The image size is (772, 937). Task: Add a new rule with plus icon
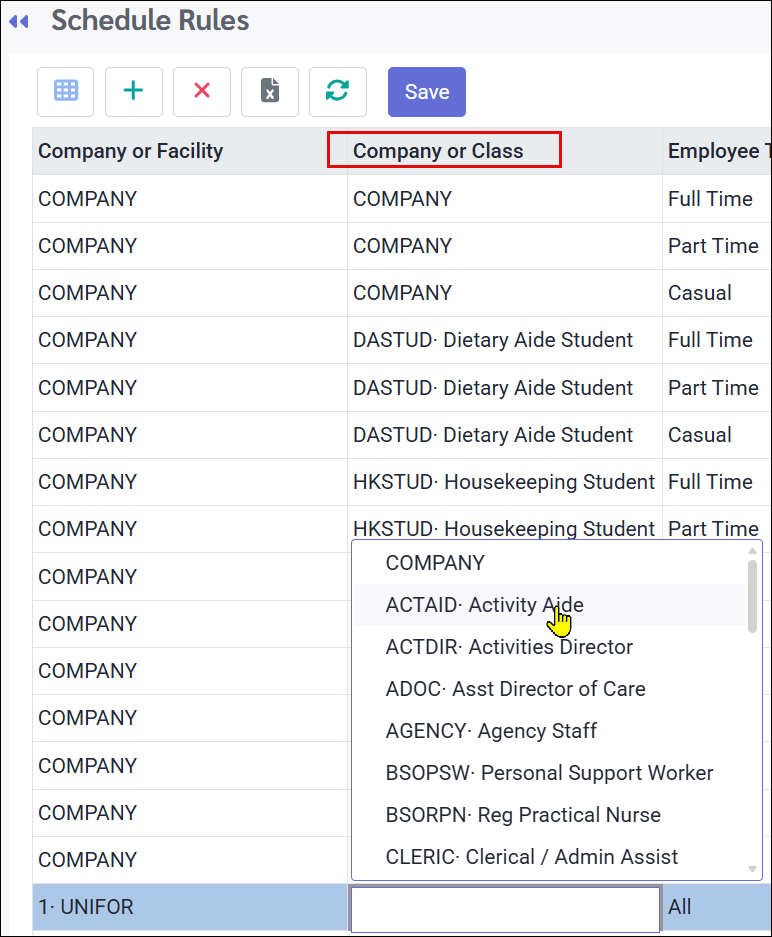click(x=133, y=91)
